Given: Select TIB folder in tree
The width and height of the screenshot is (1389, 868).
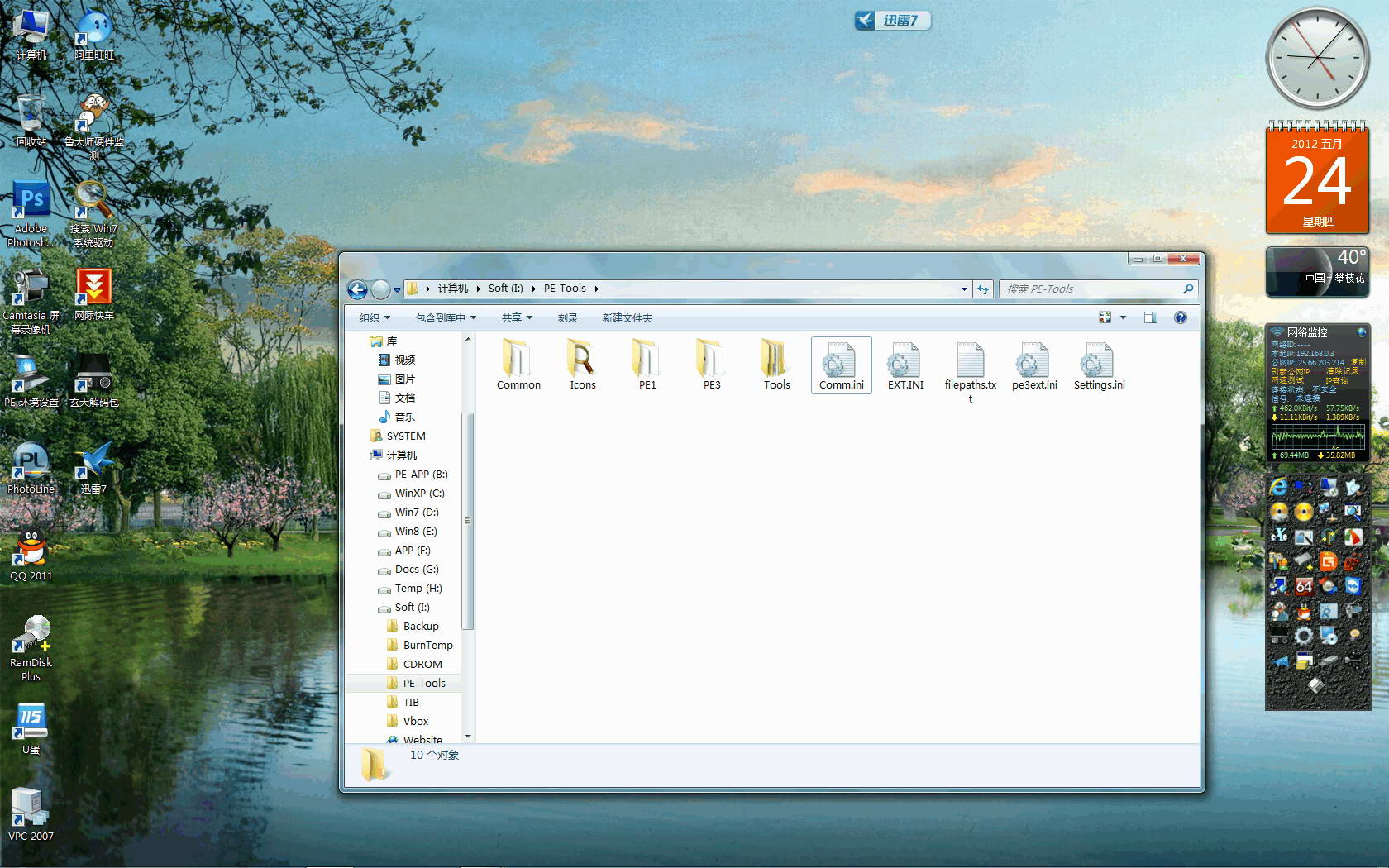Looking at the screenshot, I should click(x=403, y=702).
